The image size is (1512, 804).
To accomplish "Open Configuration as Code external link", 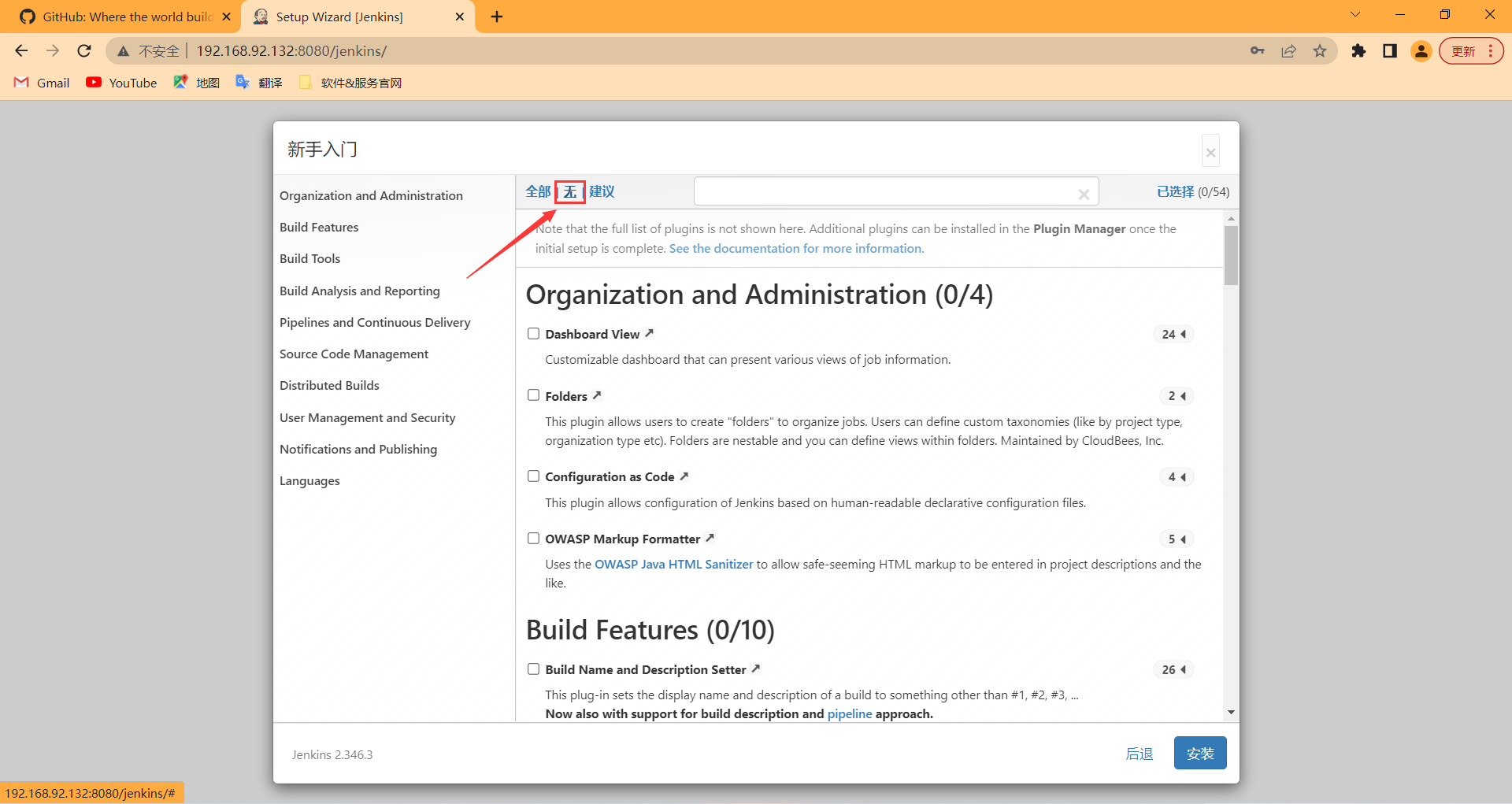I will tap(684, 476).
